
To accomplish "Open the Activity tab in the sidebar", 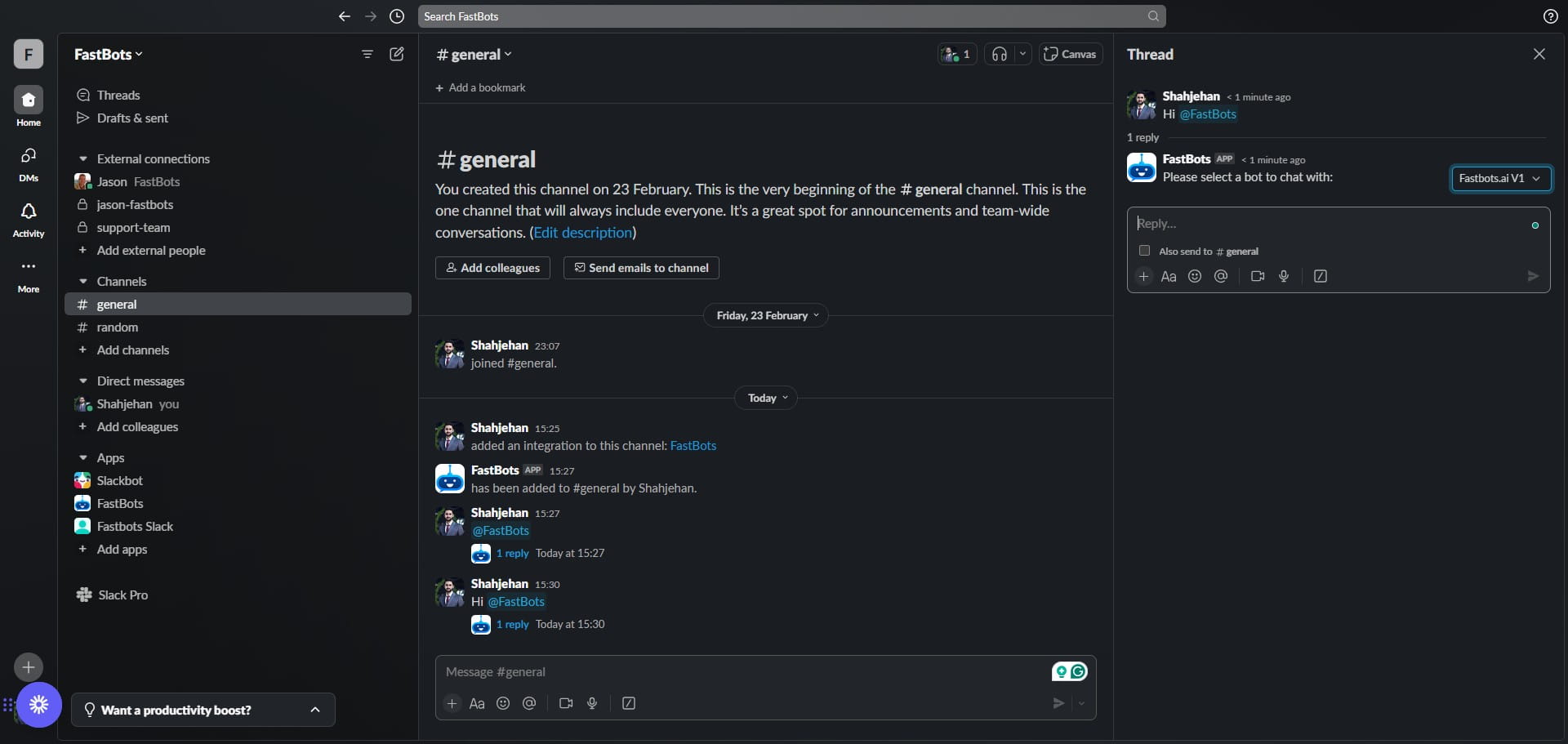I will 29,220.
